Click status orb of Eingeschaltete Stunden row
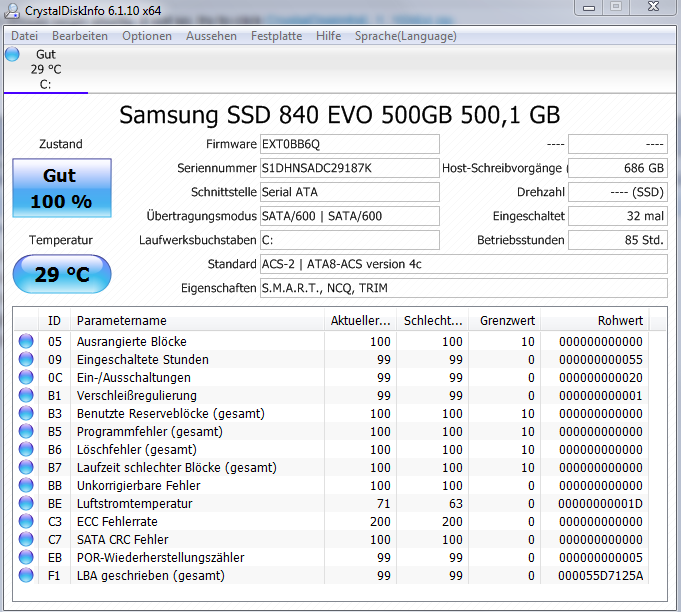This screenshot has width=681, height=612. 26,359
